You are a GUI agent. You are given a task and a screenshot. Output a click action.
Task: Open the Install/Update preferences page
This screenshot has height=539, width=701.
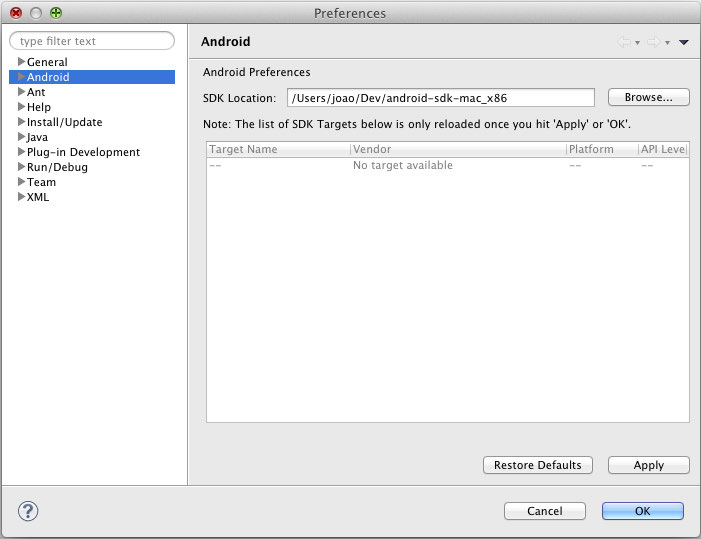click(x=64, y=122)
